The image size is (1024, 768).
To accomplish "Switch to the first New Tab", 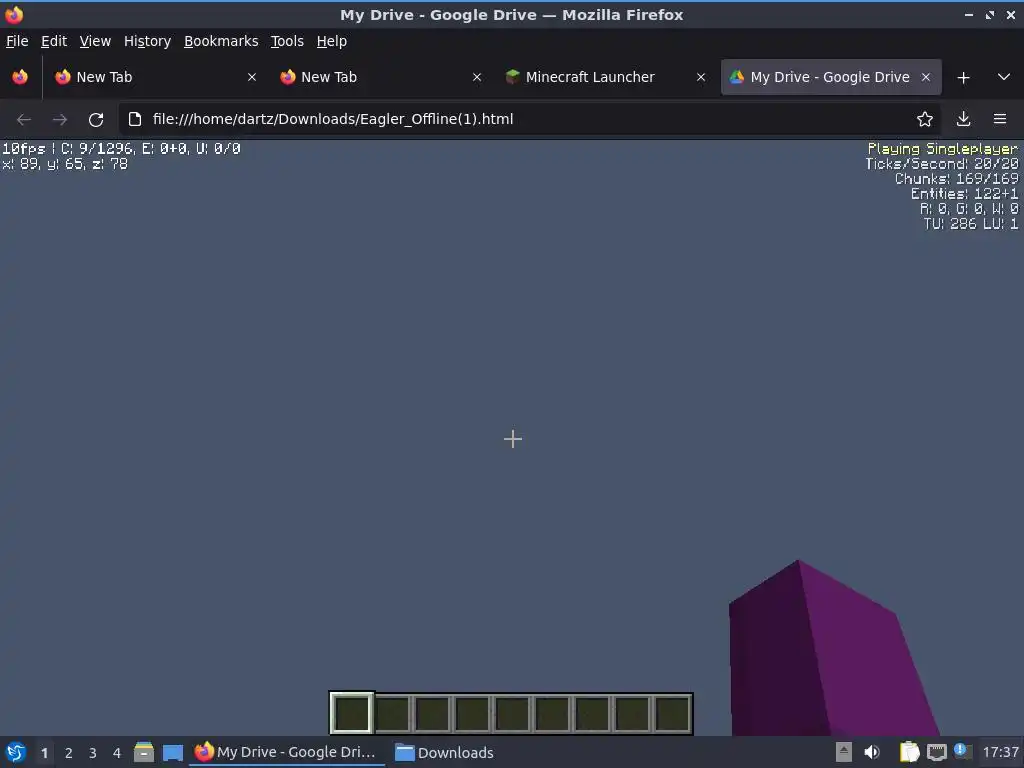I will point(155,77).
